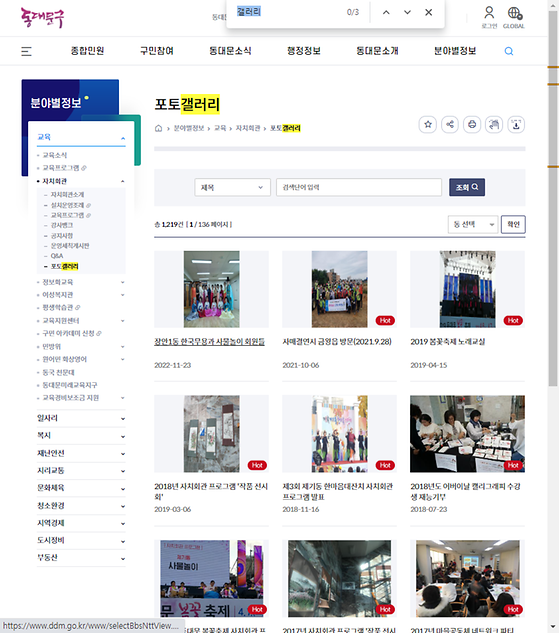The image size is (559, 633).
Task: Select Q&A in sidebar
Action: click(57, 256)
